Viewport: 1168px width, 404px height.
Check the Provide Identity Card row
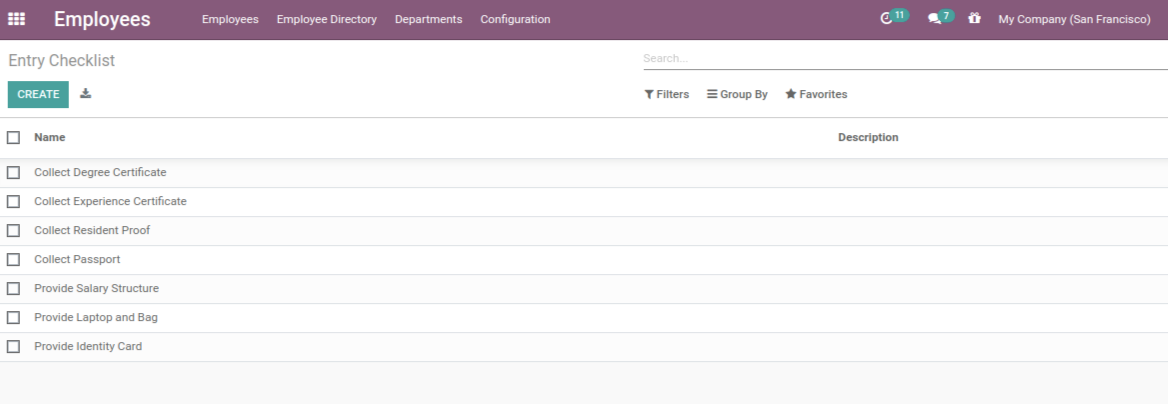tap(13, 347)
